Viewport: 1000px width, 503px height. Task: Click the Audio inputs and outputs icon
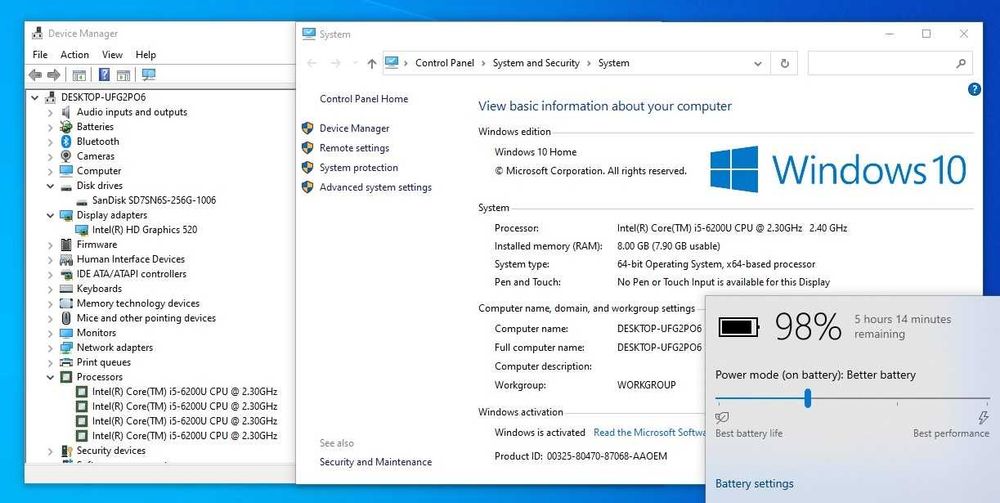[66, 112]
